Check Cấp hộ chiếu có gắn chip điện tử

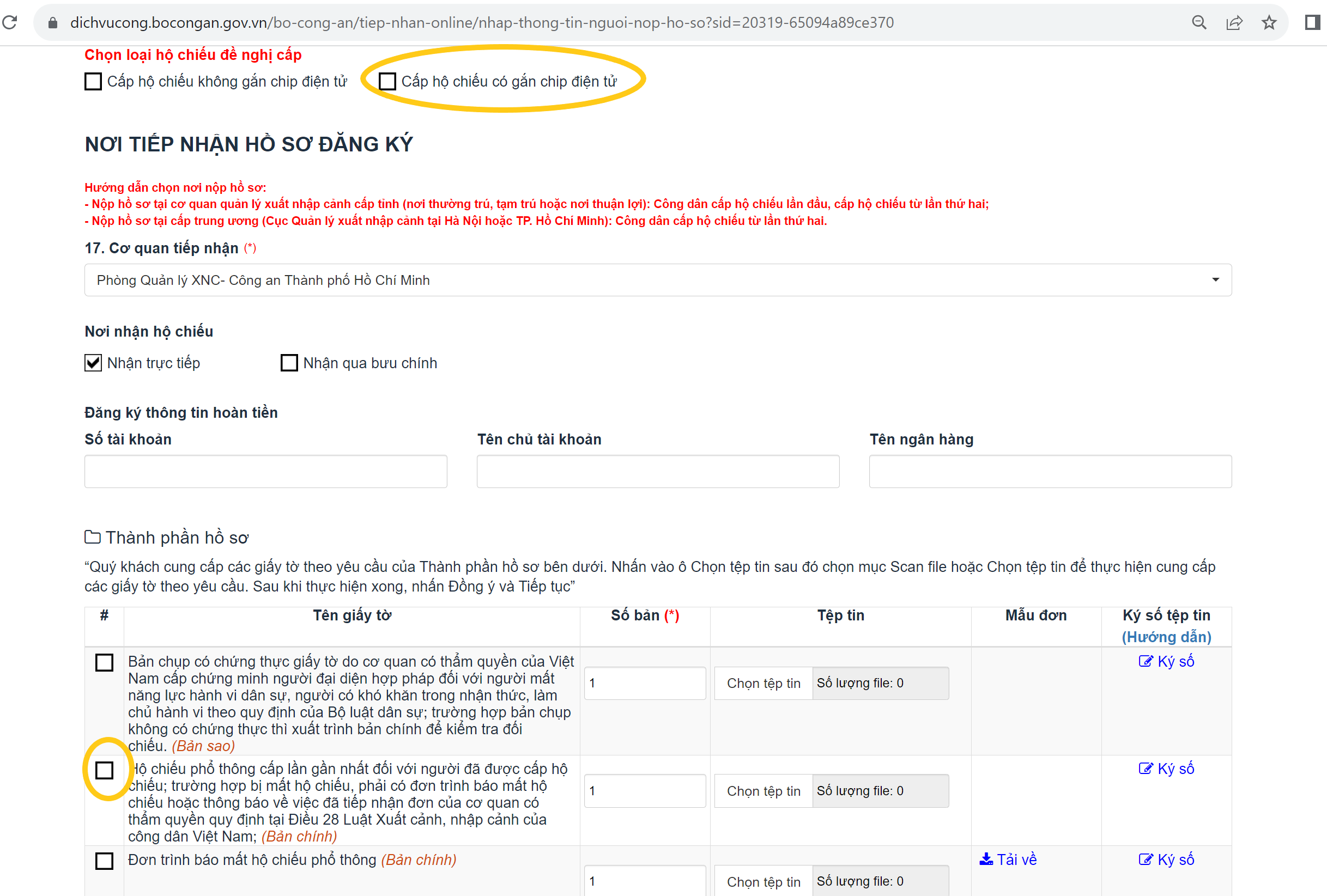point(387,82)
